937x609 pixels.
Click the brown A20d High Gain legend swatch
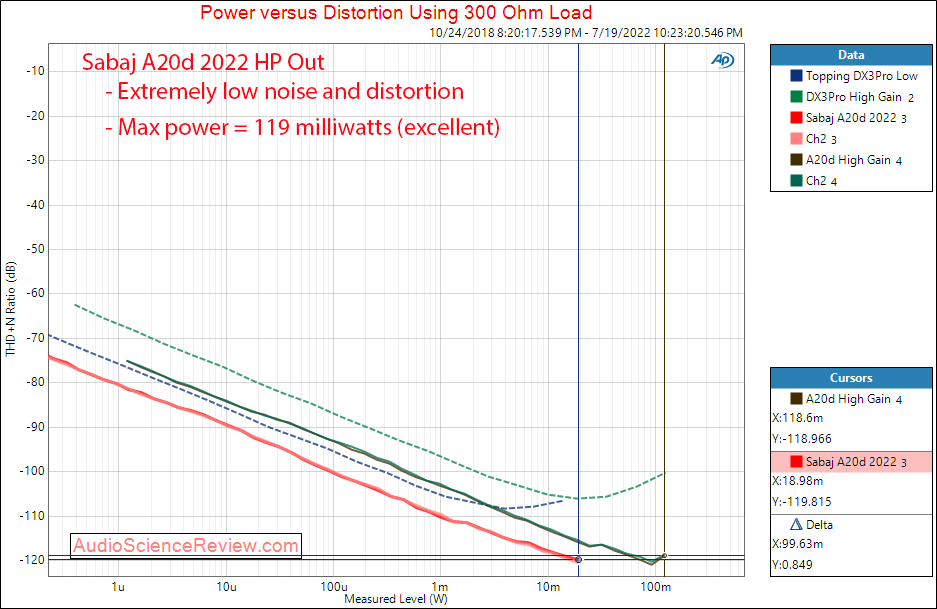[x=796, y=160]
